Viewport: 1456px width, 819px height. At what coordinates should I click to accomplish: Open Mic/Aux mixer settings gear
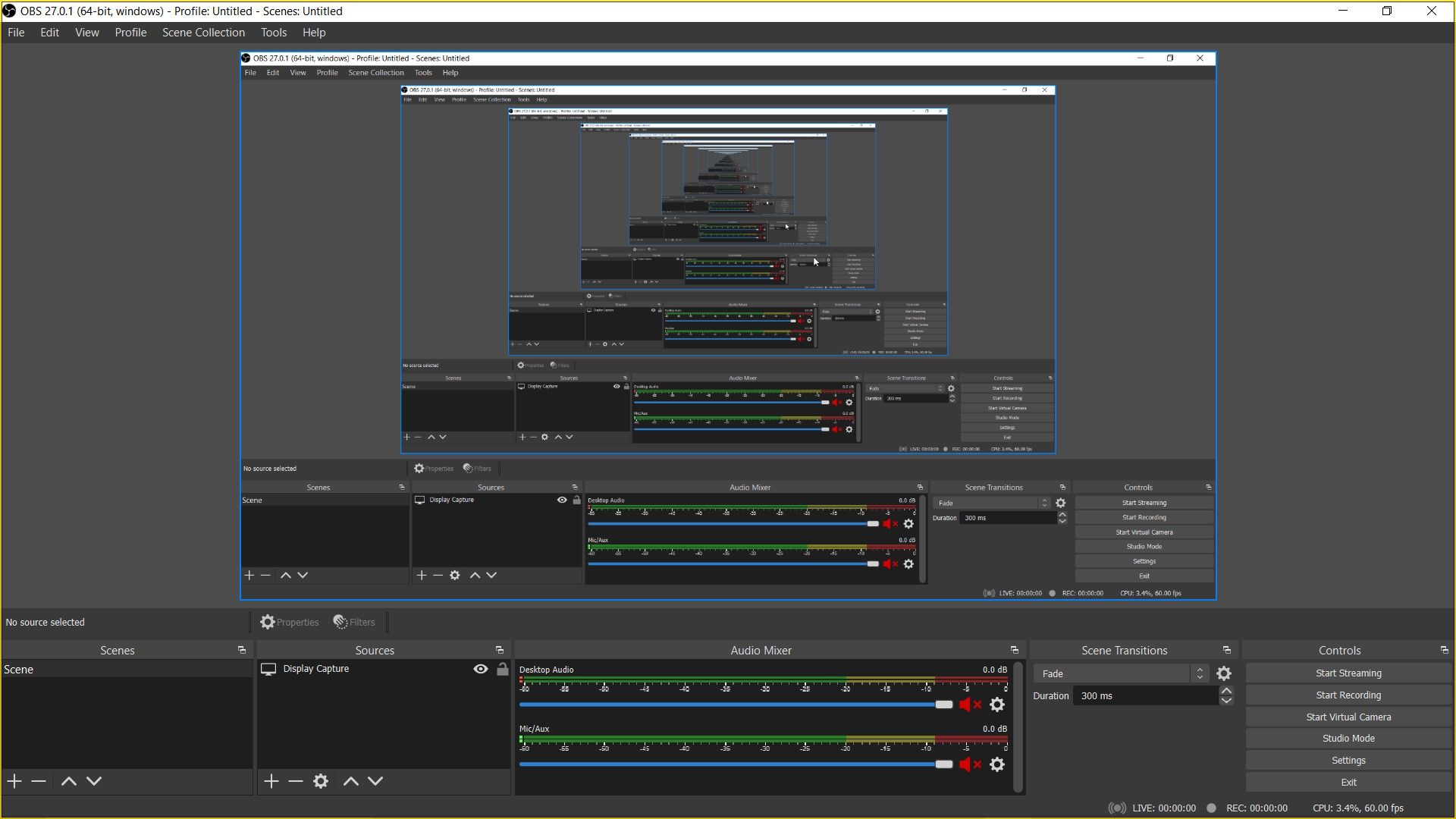click(x=997, y=764)
